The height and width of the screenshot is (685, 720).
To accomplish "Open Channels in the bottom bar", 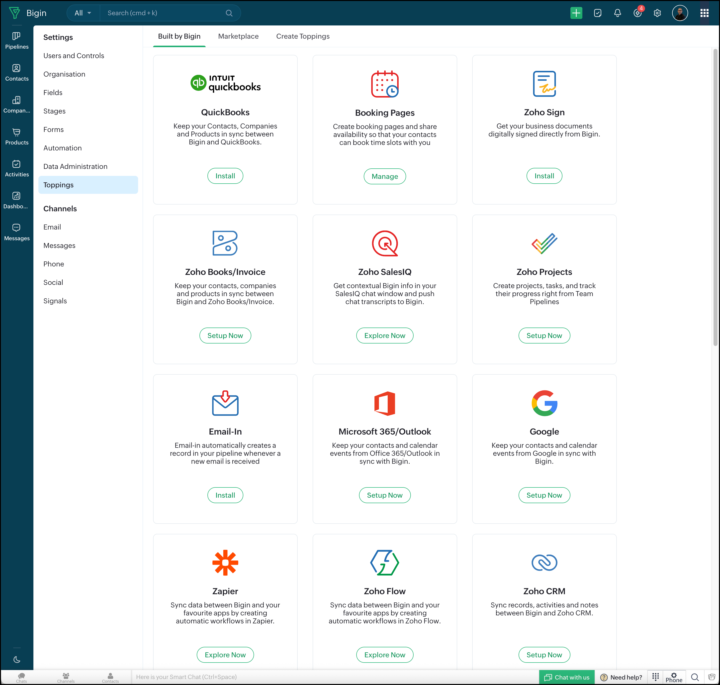I will 66,677.
